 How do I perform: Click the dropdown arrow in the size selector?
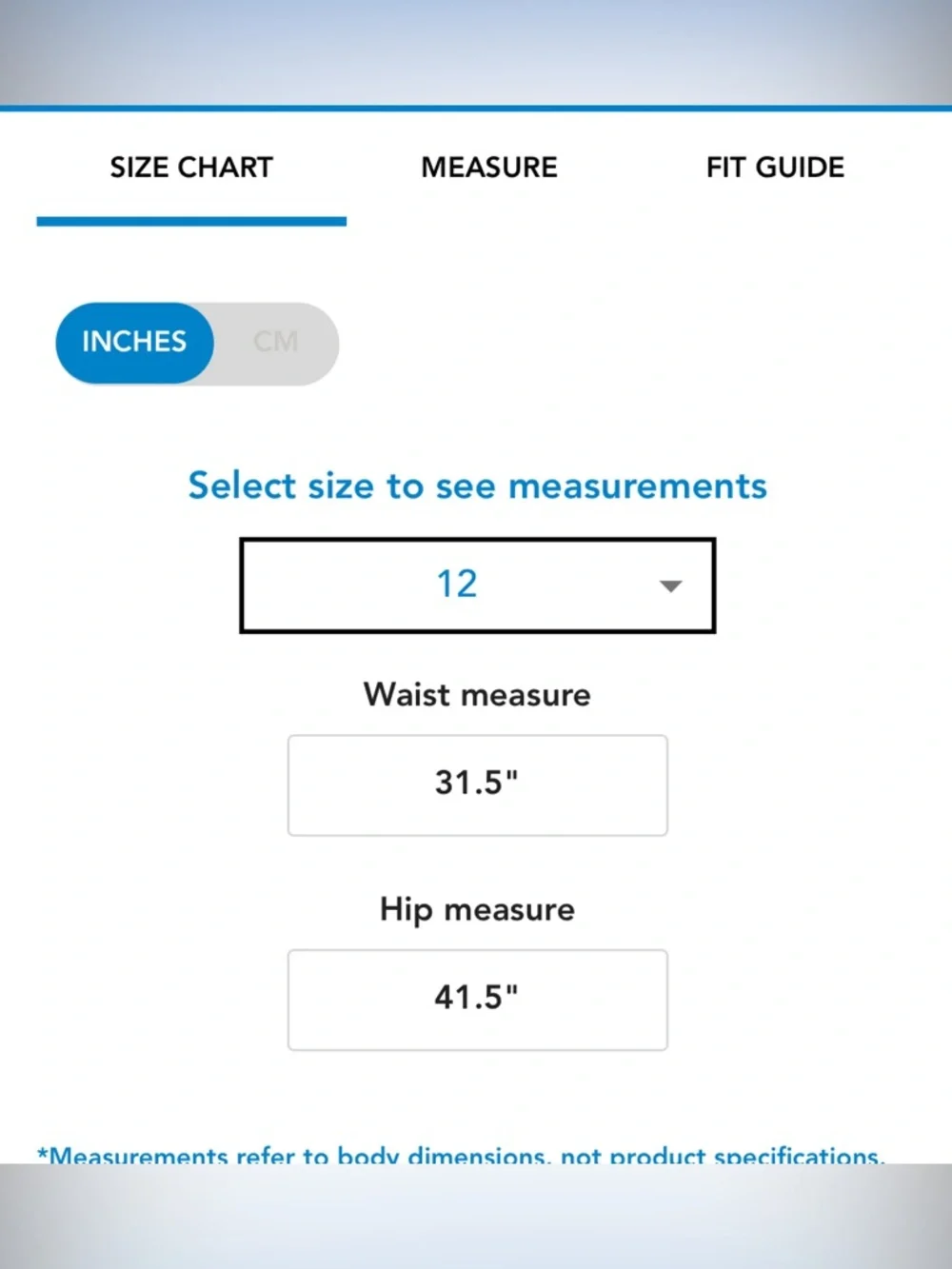[x=670, y=585]
